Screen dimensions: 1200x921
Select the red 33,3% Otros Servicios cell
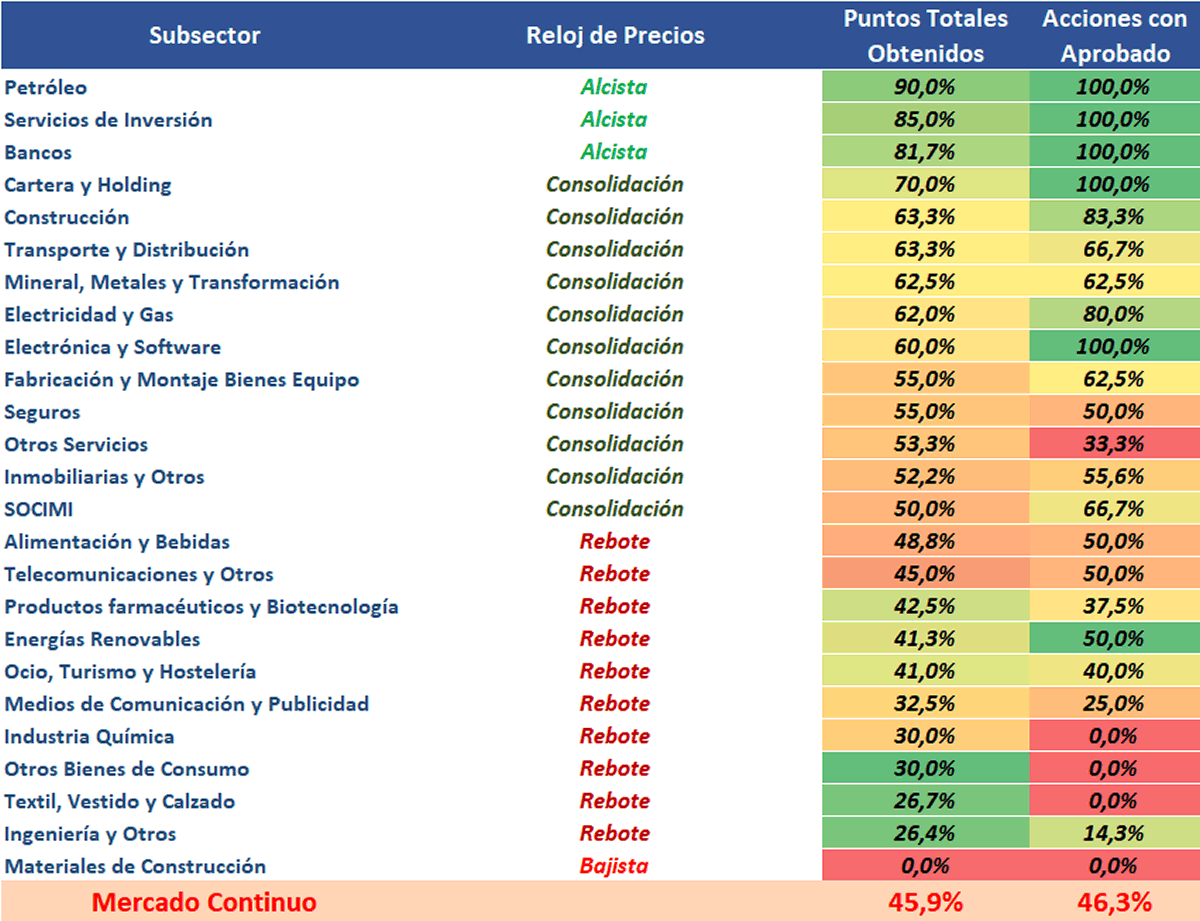coord(1114,444)
